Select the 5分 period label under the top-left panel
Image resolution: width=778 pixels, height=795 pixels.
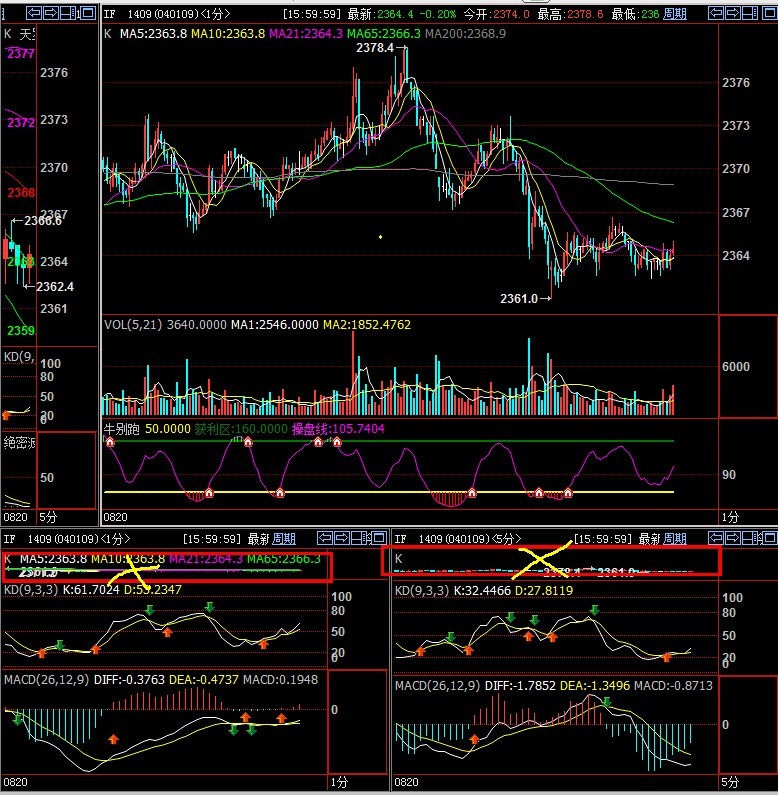pos(48,517)
